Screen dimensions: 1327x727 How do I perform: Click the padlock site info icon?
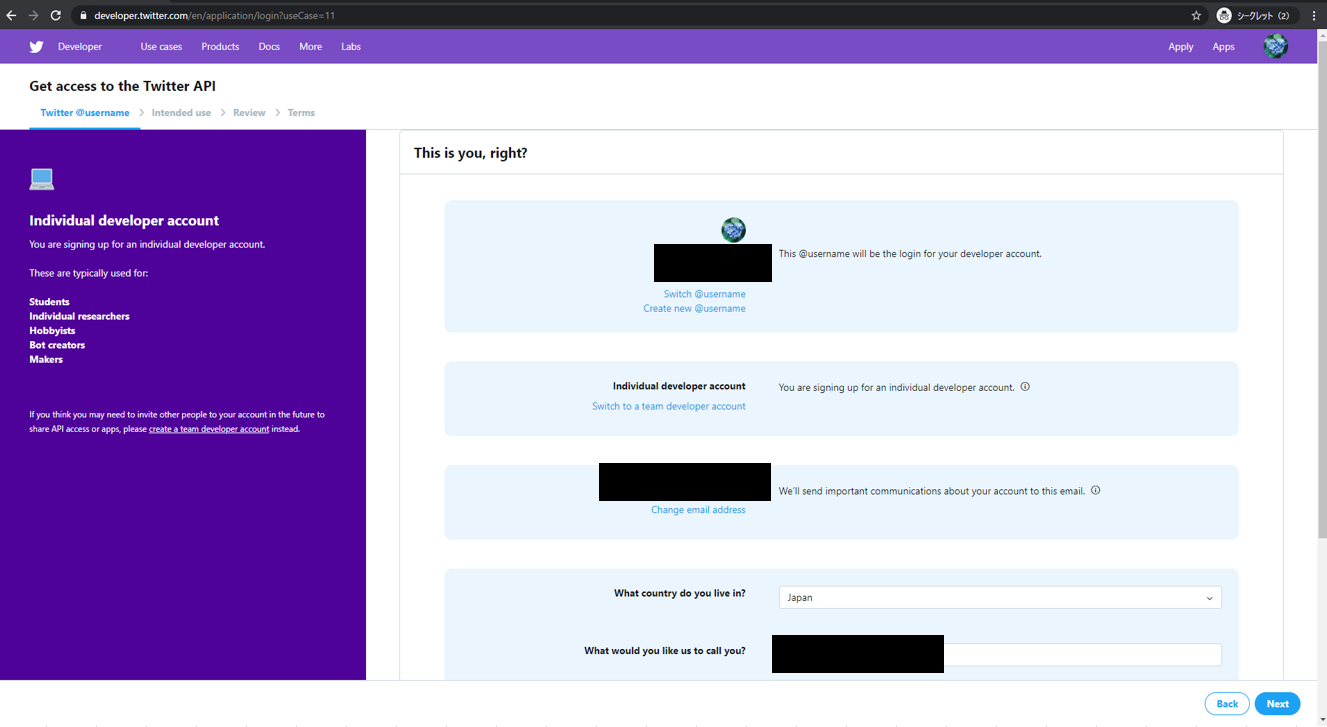point(84,15)
